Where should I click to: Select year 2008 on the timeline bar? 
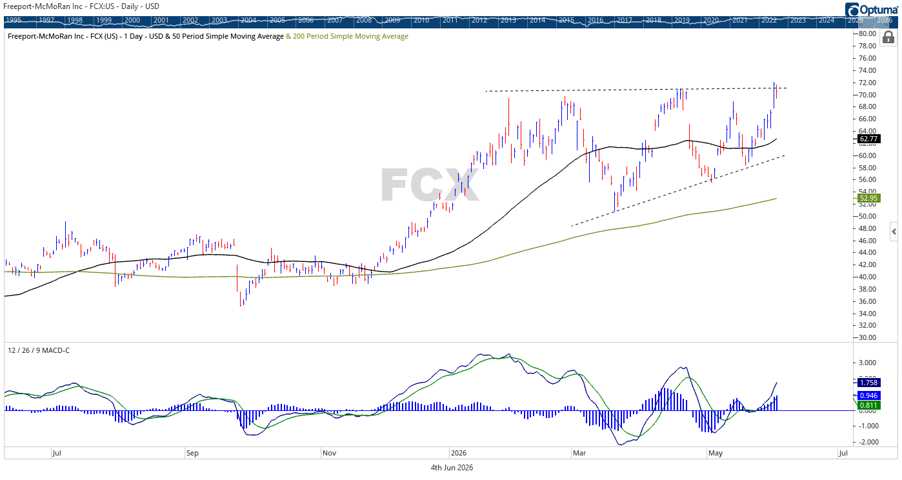(x=364, y=20)
